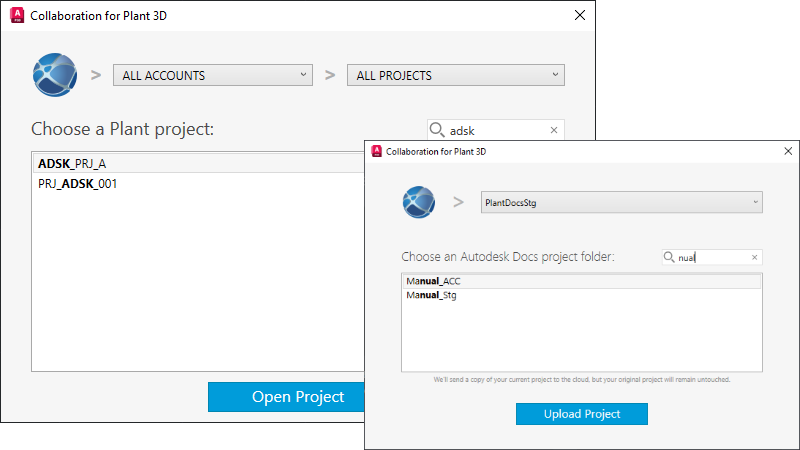Click the search field containing nual
Image resolution: width=800 pixels, height=450 pixels.
(x=712, y=257)
